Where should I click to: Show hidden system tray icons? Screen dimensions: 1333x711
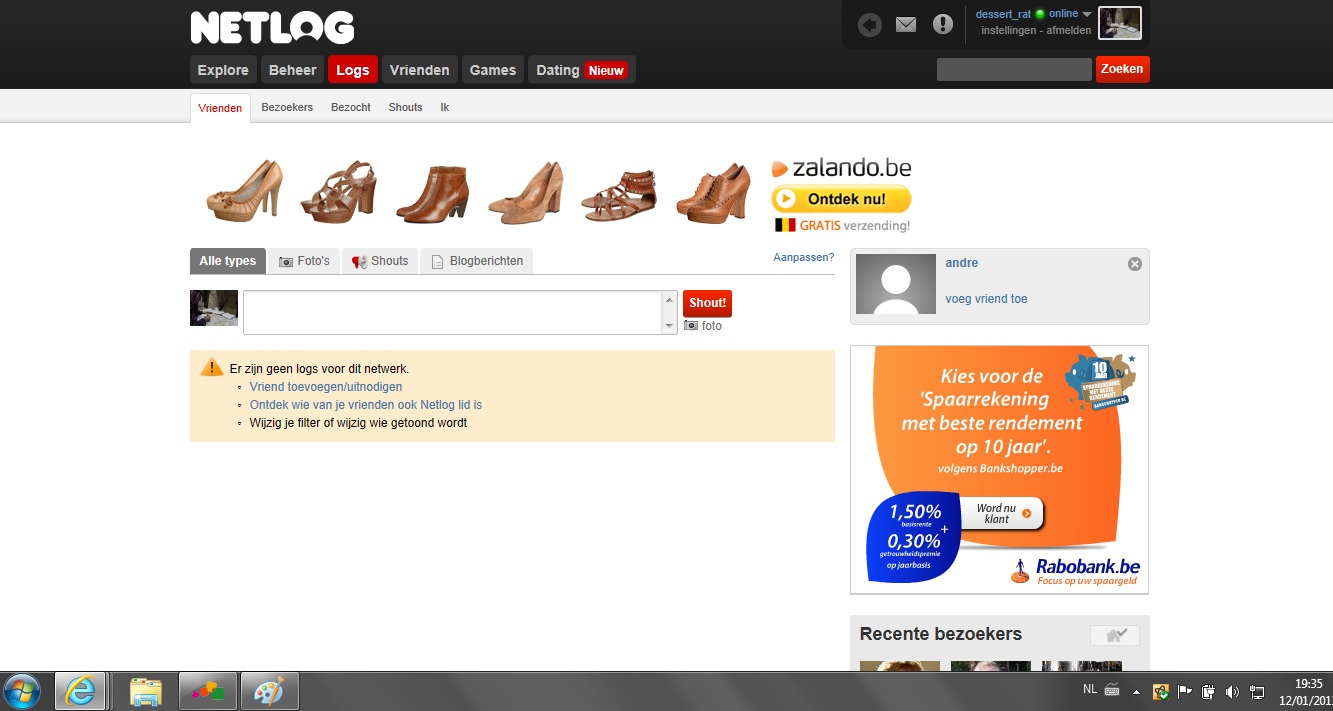(x=1136, y=691)
